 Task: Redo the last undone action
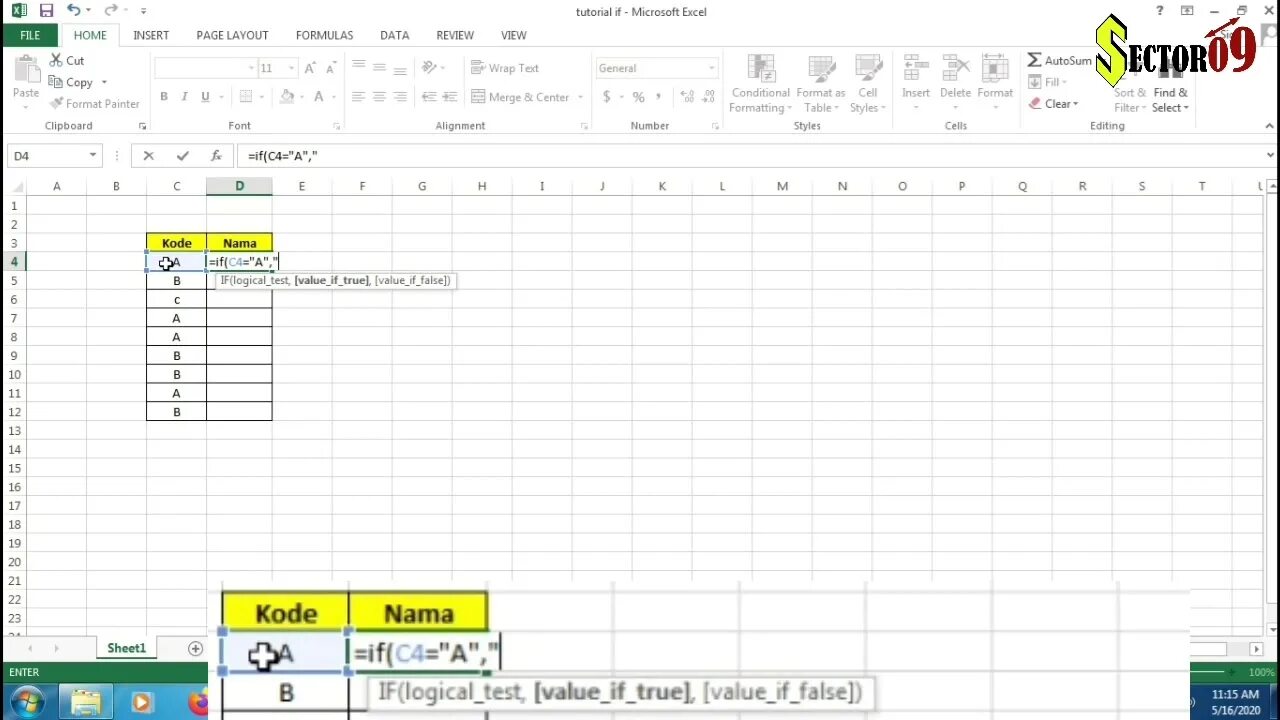109,11
